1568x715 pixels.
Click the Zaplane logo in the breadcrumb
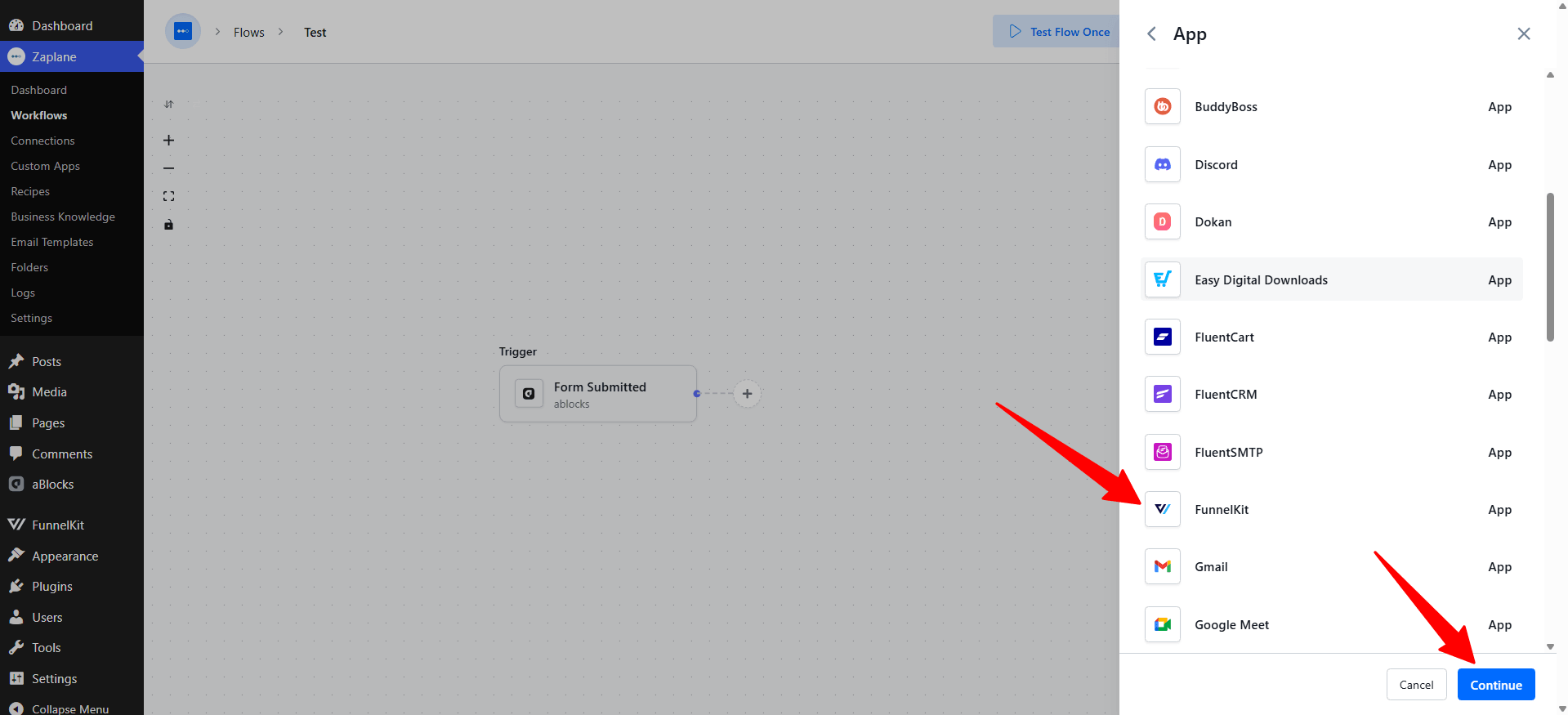point(183,31)
